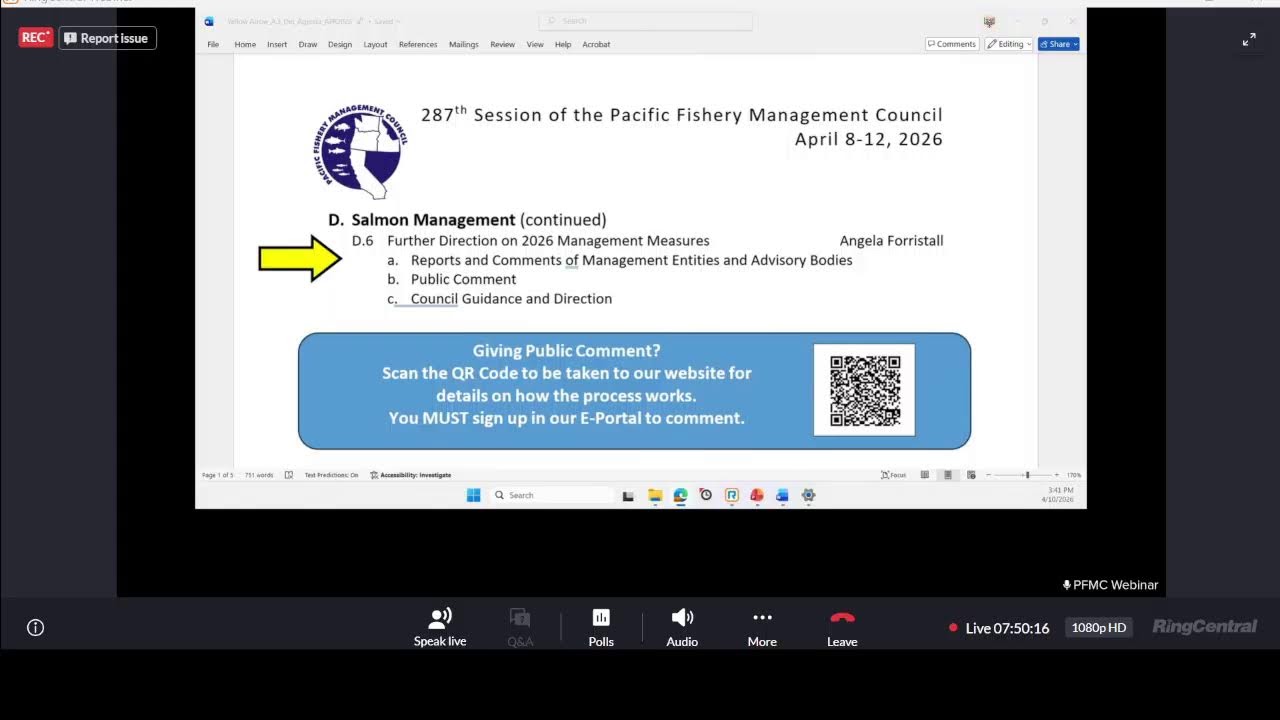Switch to the References tab

(x=418, y=45)
